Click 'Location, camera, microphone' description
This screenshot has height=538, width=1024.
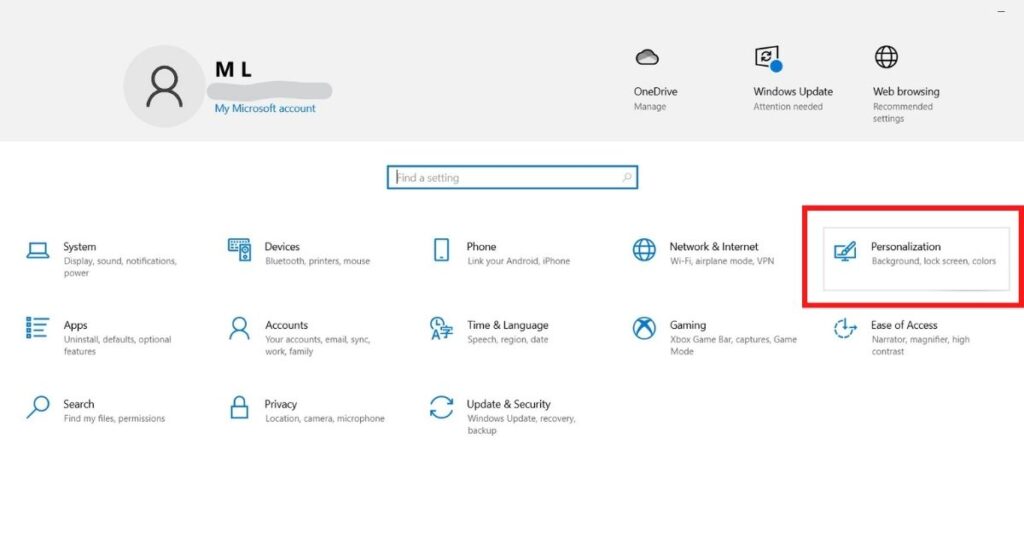325,419
